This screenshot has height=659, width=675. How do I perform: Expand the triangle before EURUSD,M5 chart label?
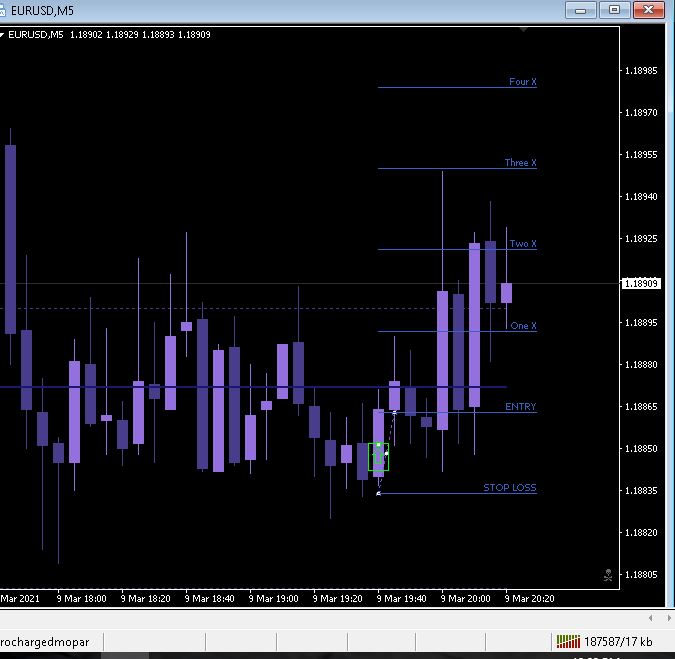(2, 34)
